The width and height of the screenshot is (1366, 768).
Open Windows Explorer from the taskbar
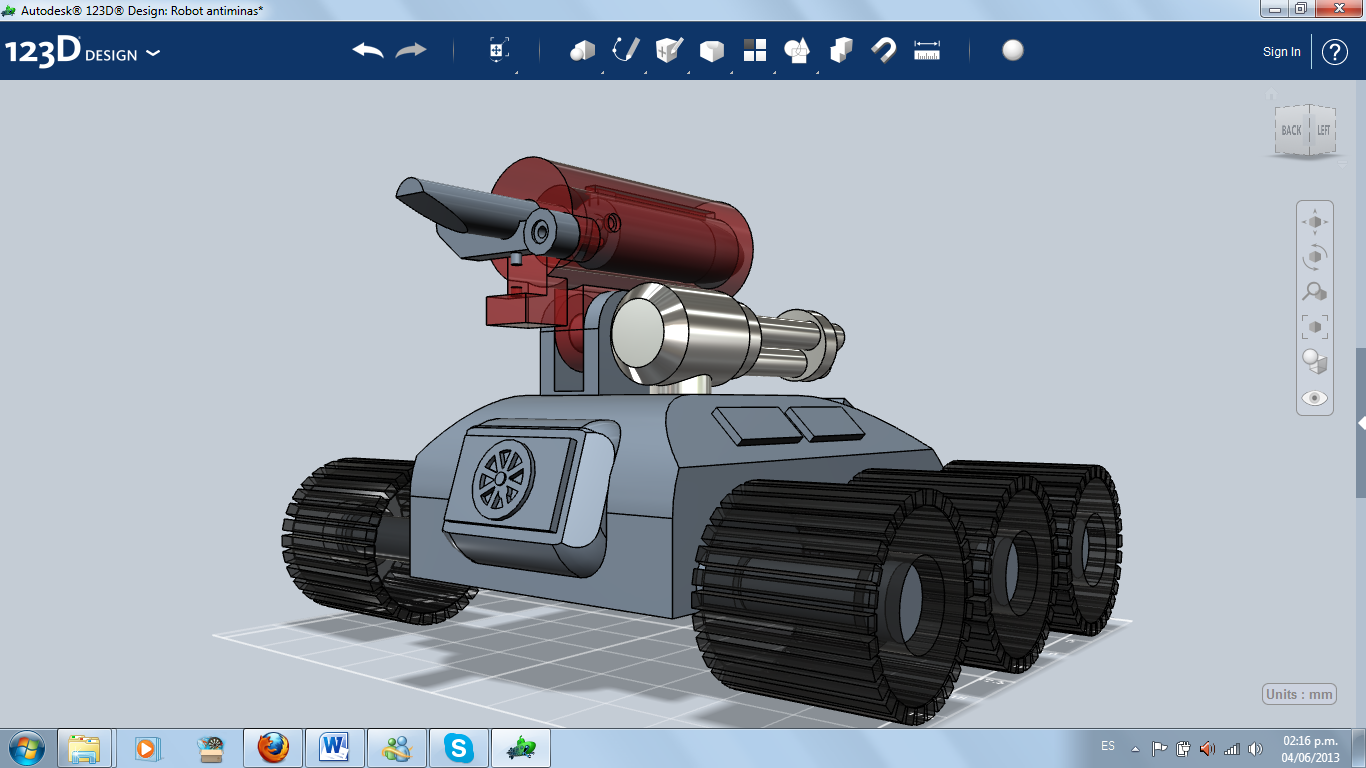point(84,748)
